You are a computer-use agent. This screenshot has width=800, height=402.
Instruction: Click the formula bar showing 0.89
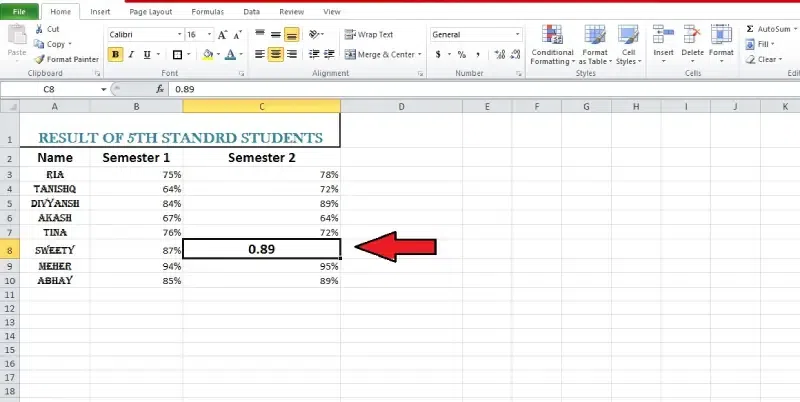point(484,89)
